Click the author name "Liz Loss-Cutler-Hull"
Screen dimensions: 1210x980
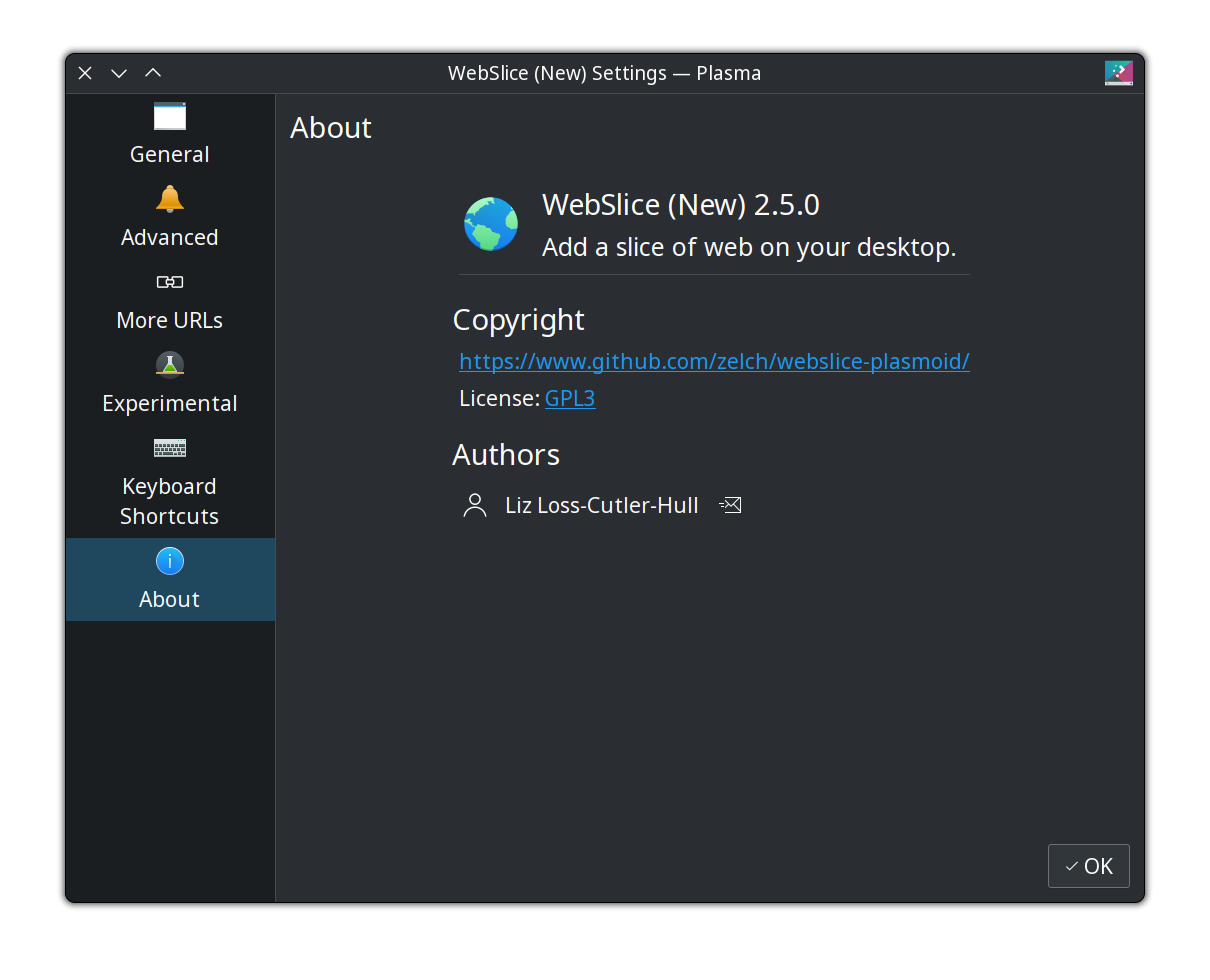602,505
